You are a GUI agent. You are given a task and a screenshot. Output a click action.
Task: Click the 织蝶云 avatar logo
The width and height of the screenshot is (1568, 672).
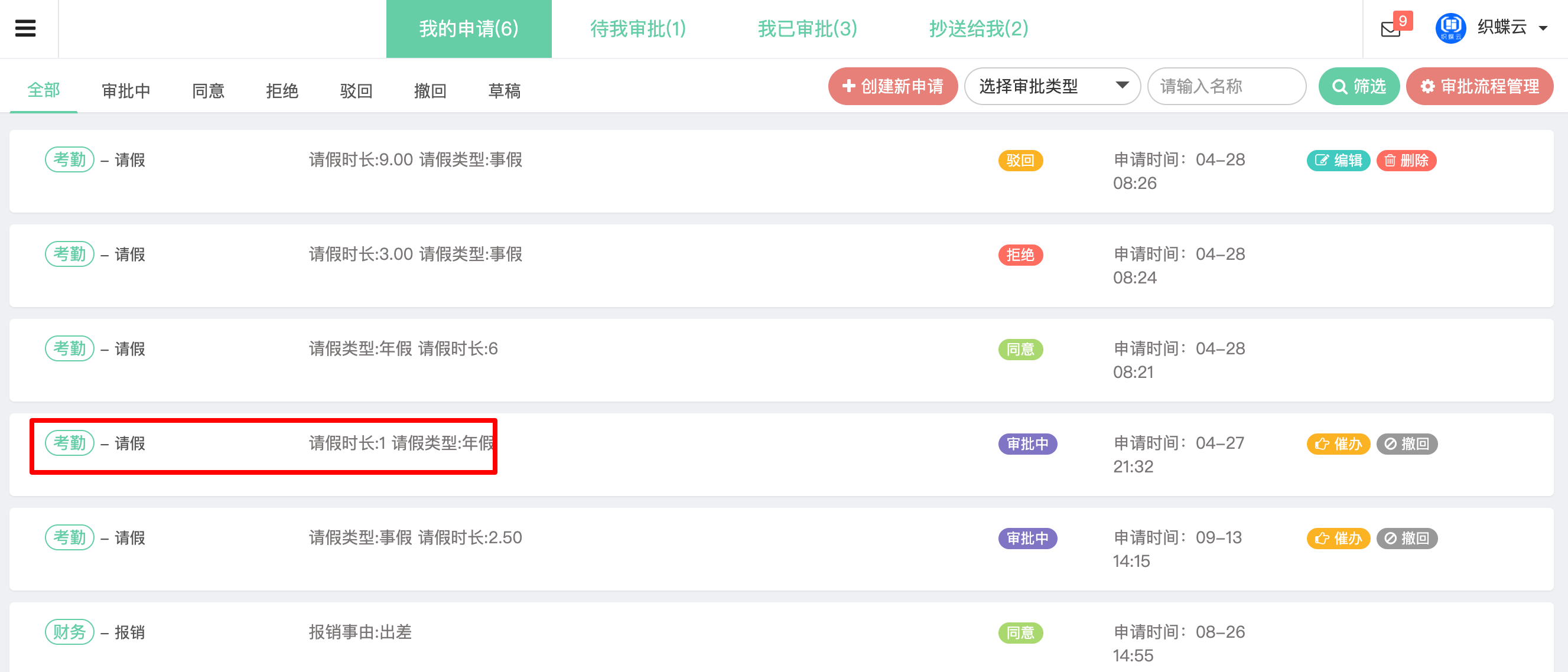1450,28
